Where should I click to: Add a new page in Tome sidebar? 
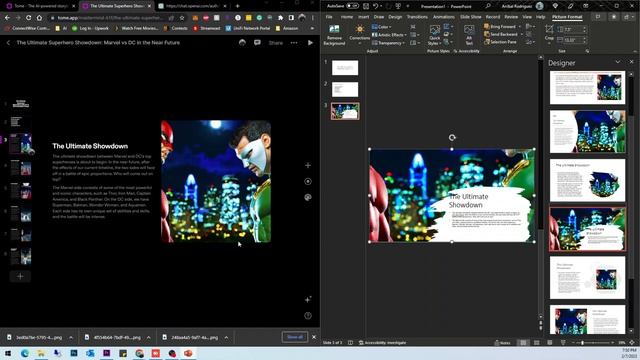click(x=20, y=276)
